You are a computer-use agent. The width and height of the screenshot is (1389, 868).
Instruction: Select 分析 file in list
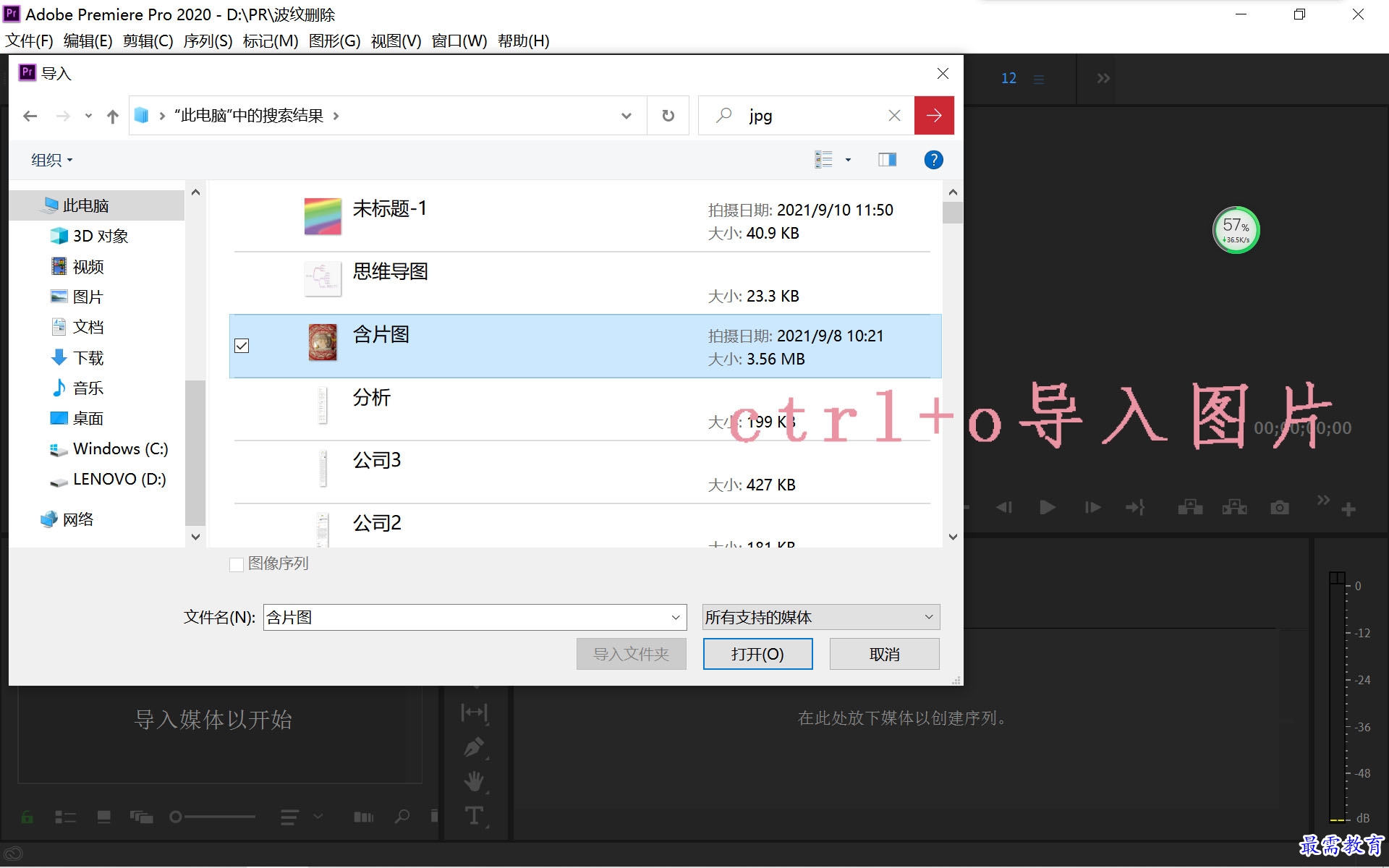coord(582,409)
